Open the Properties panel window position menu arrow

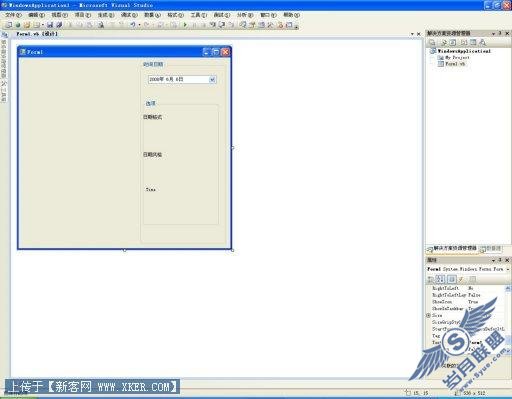[493, 260]
